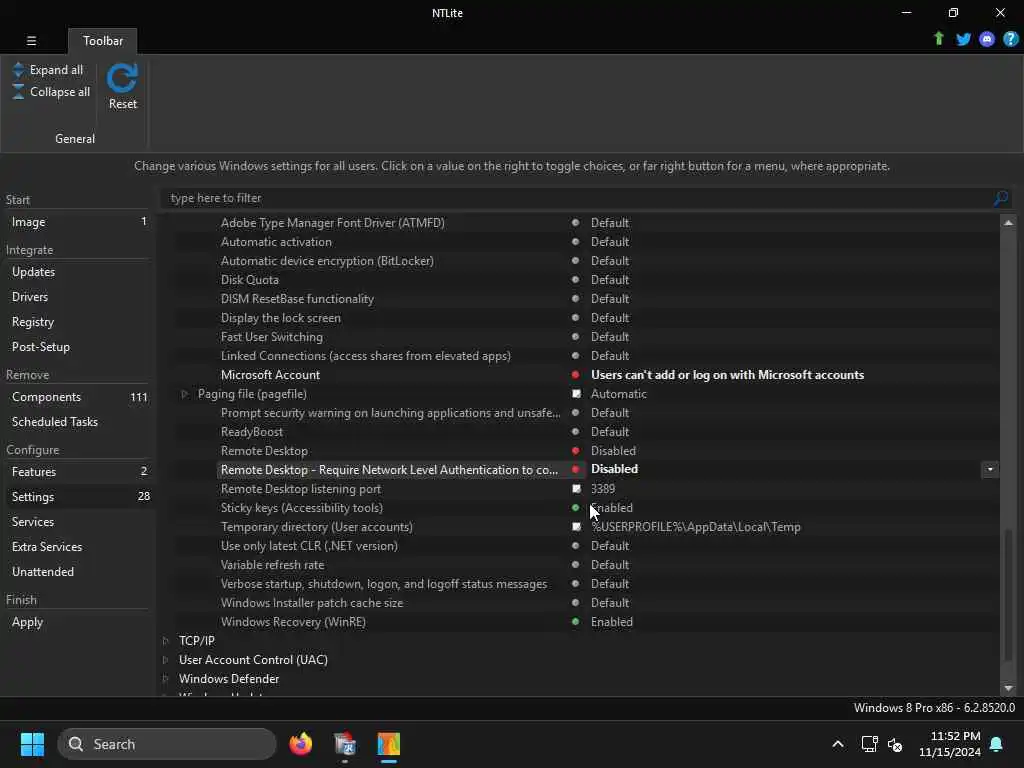
Task: Click the Microsoft Account value text
Action: [727, 375]
